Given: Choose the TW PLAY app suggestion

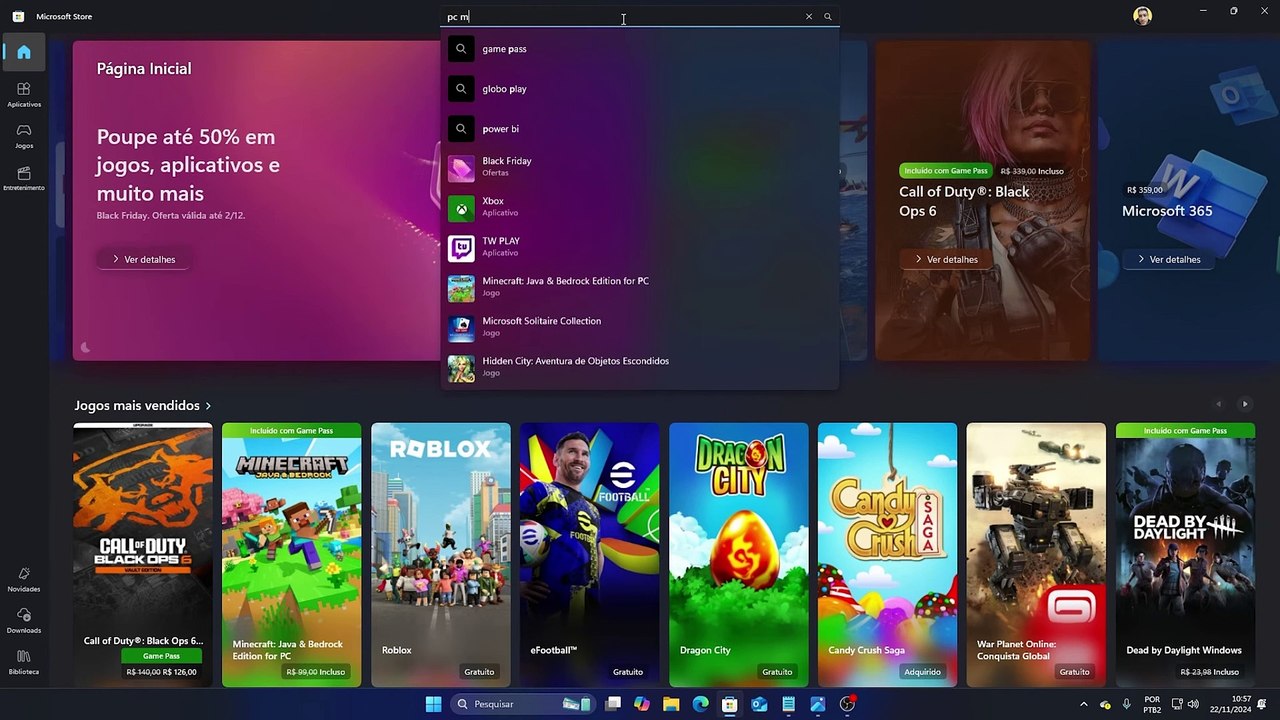Looking at the screenshot, I should click(640, 247).
